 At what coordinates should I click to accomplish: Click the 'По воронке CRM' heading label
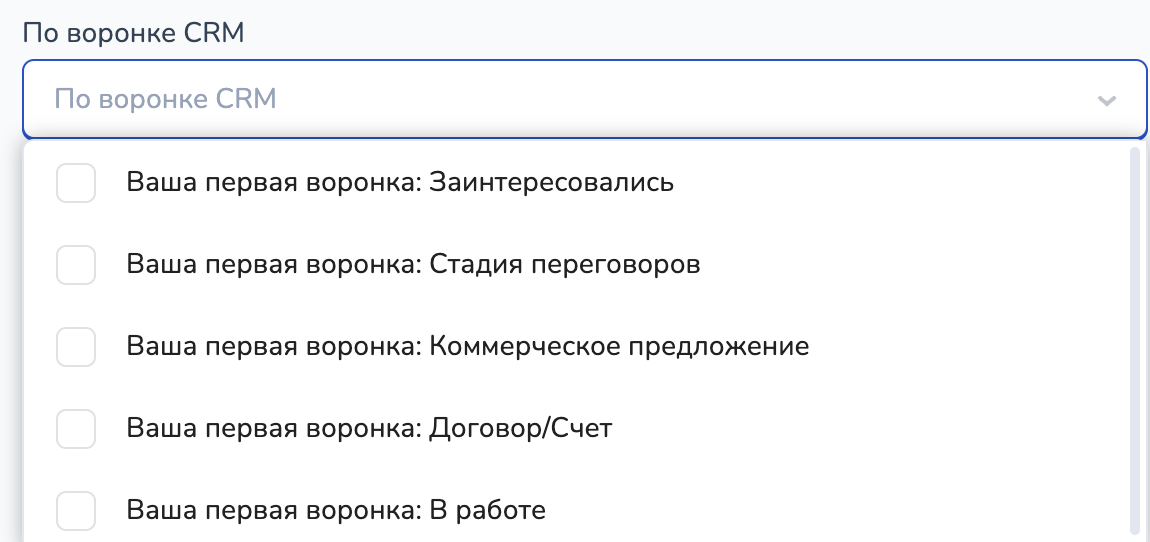coord(134,32)
